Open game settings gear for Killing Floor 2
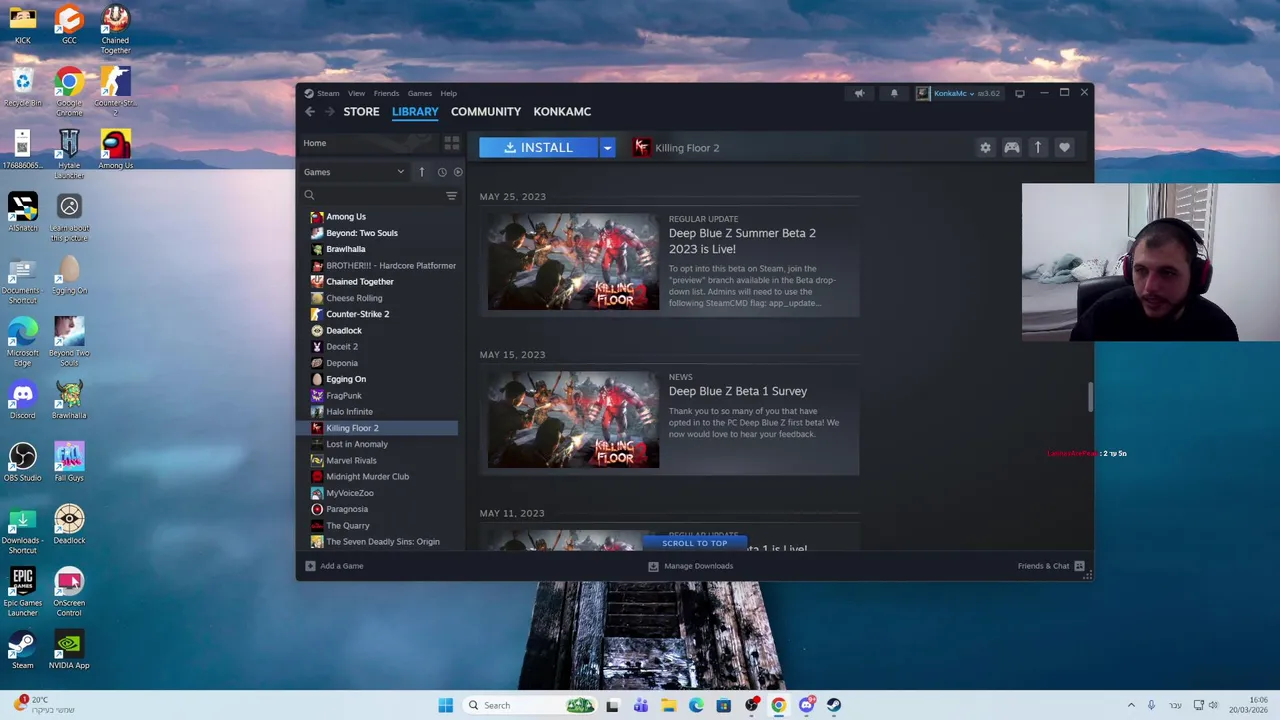Screen dimensions: 1280x720 tap(985, 148)
